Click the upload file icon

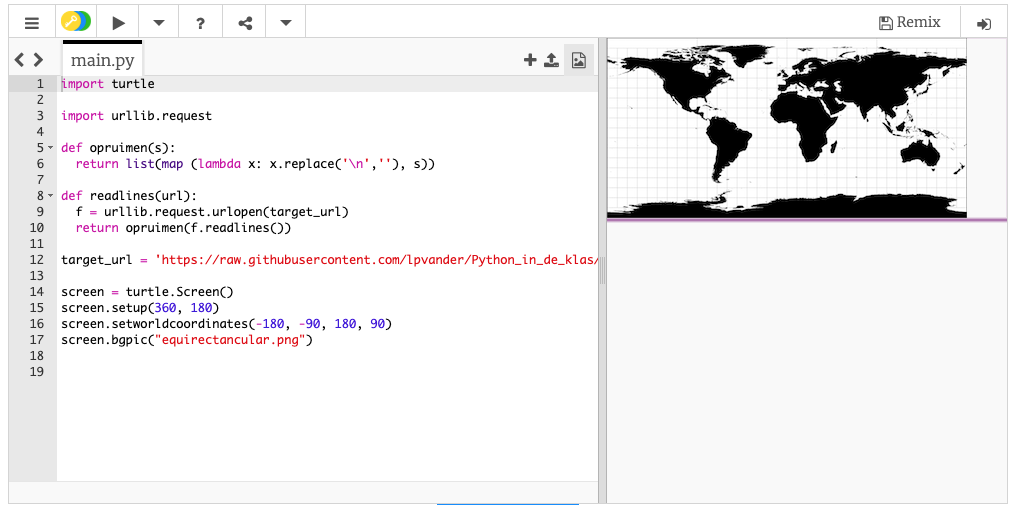[x=552, y=60]
